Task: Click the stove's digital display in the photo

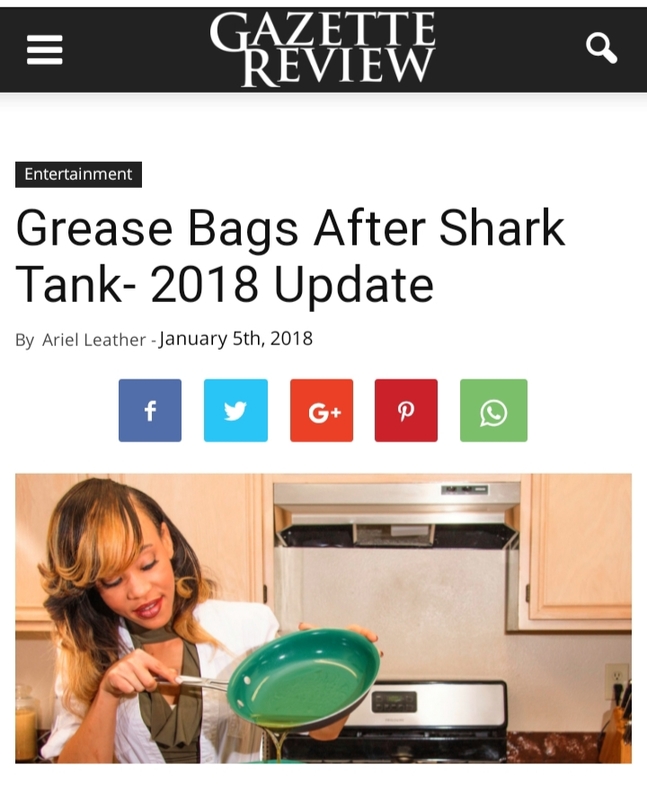Action: coord(394,702)
